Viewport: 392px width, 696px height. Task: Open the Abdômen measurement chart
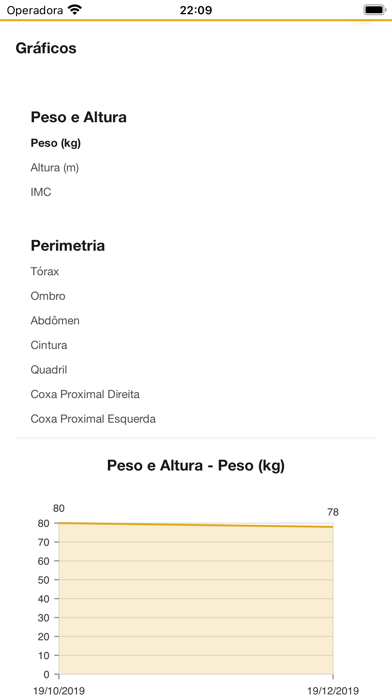(x=55, y=320)
